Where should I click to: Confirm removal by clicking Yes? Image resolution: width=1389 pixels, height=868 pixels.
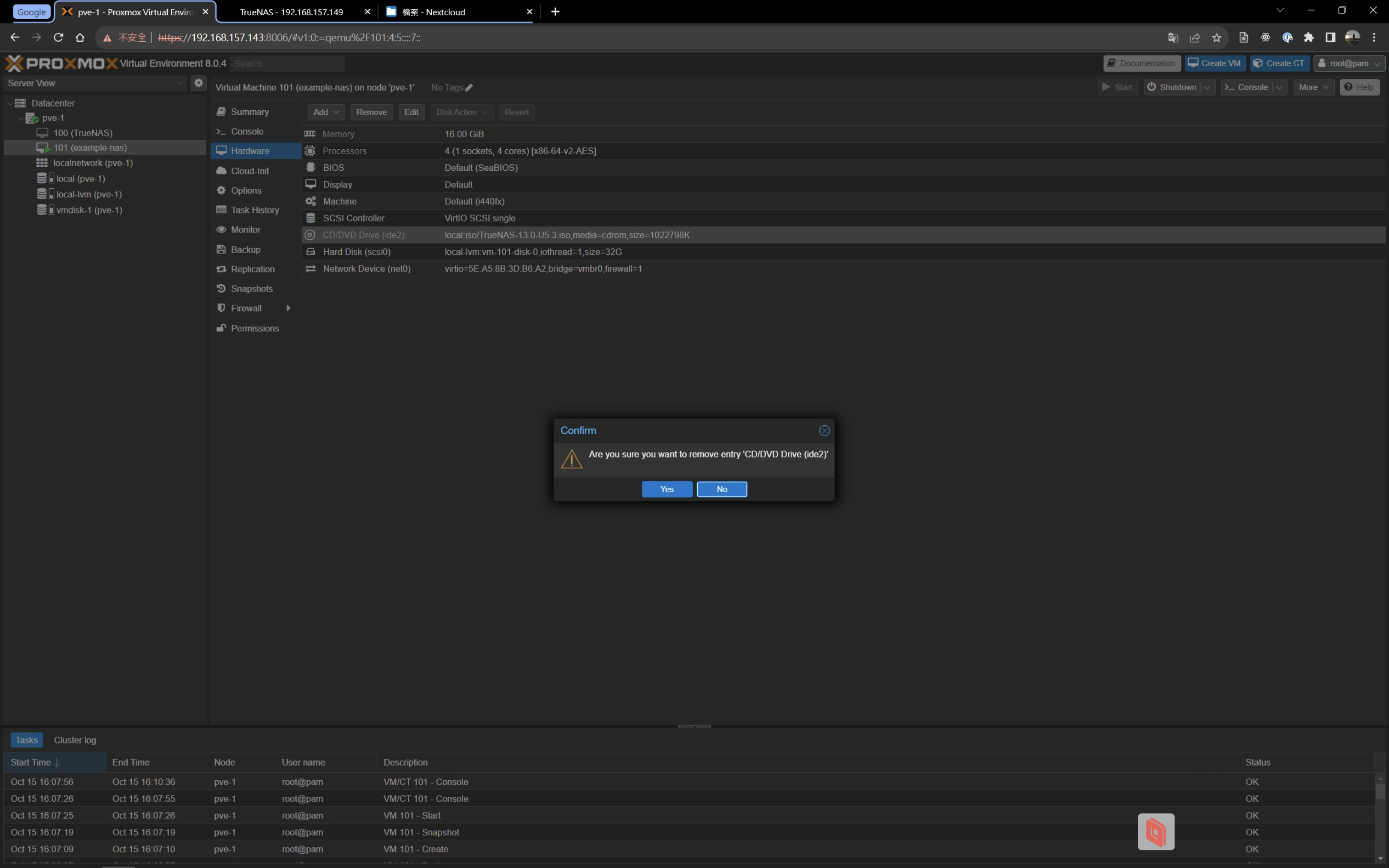pos(666,489)
